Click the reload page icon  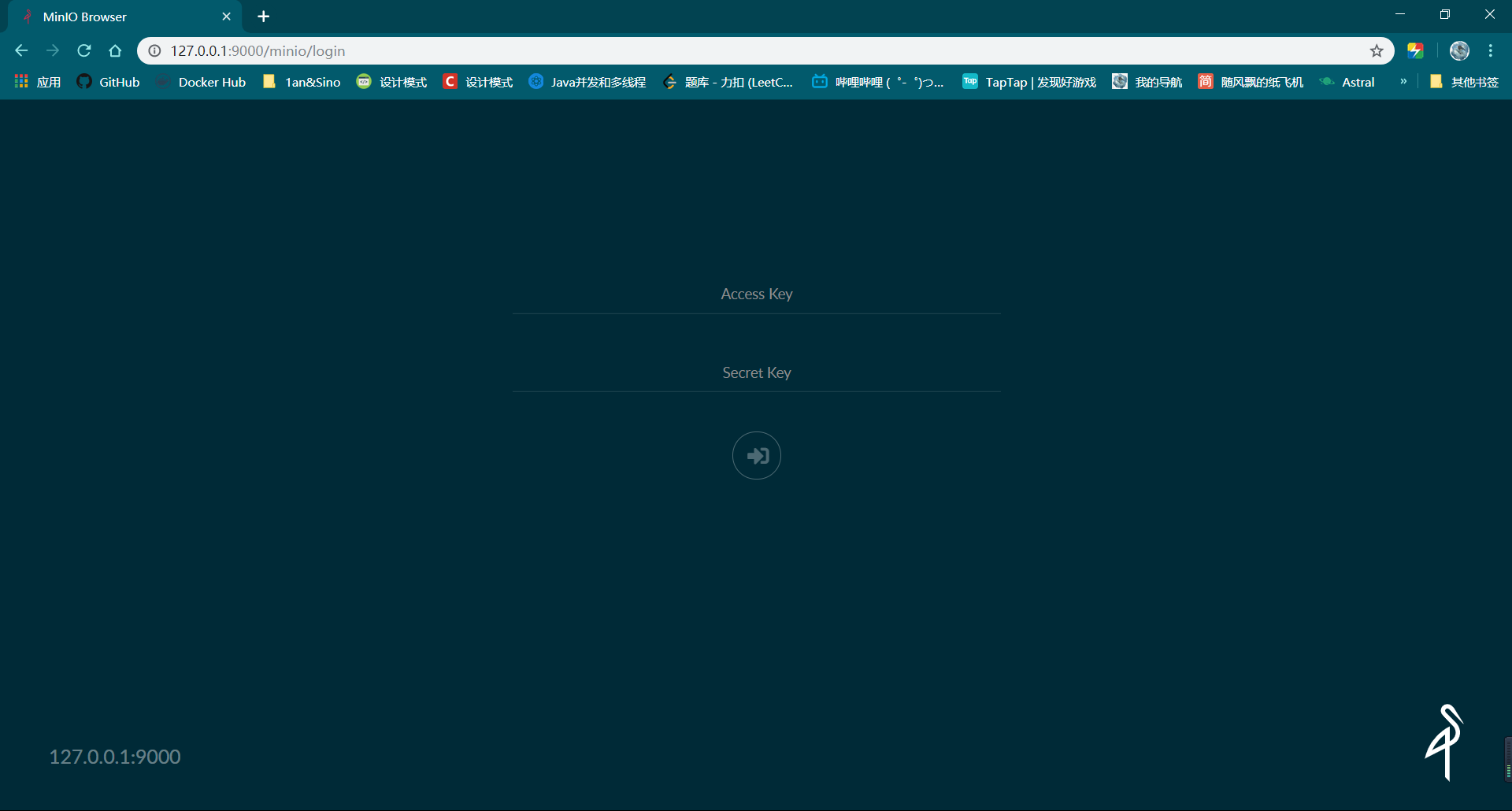tap(84, 50)
